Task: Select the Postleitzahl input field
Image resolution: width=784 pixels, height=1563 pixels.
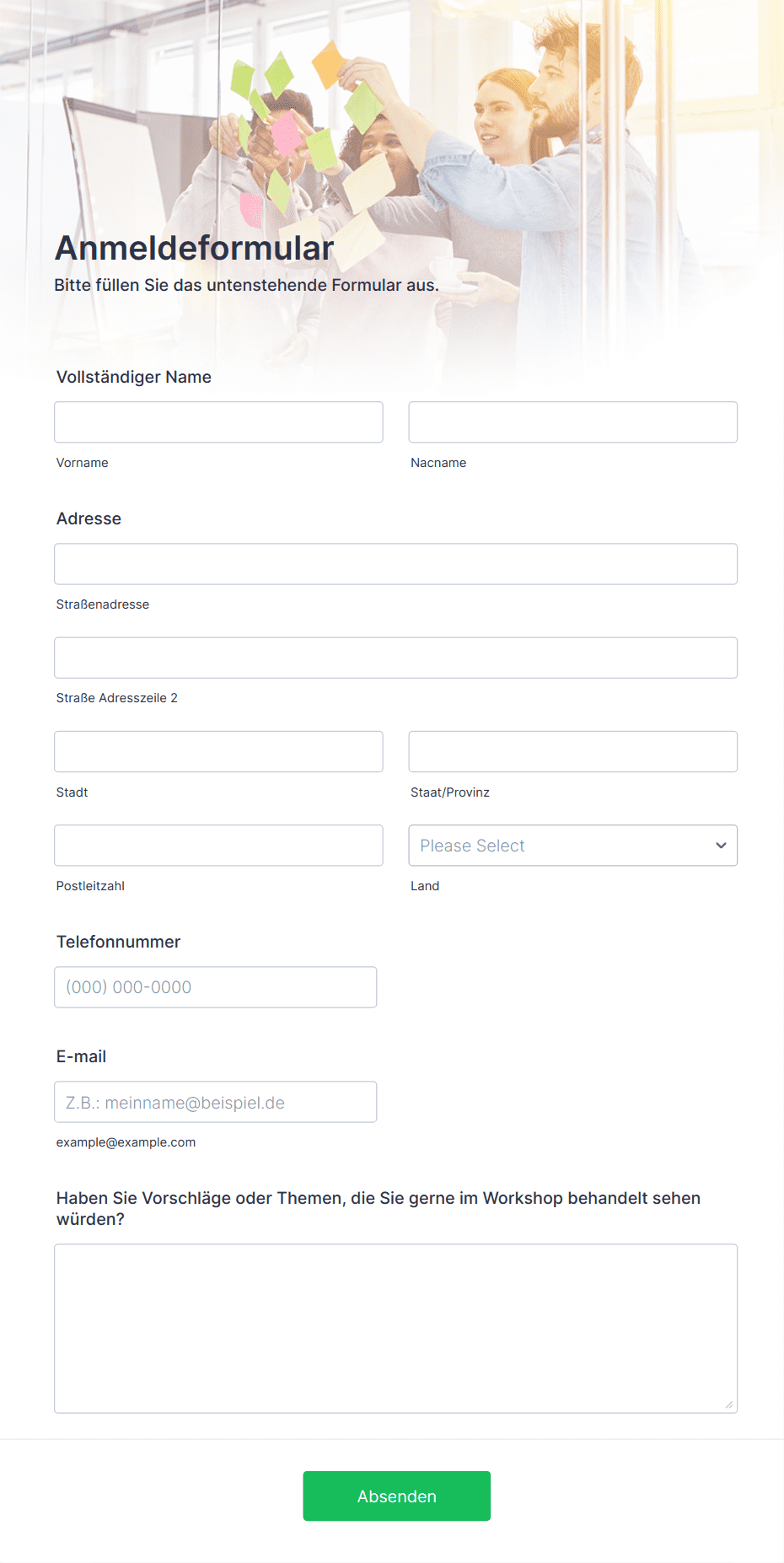Action: (x=218, y=846)
